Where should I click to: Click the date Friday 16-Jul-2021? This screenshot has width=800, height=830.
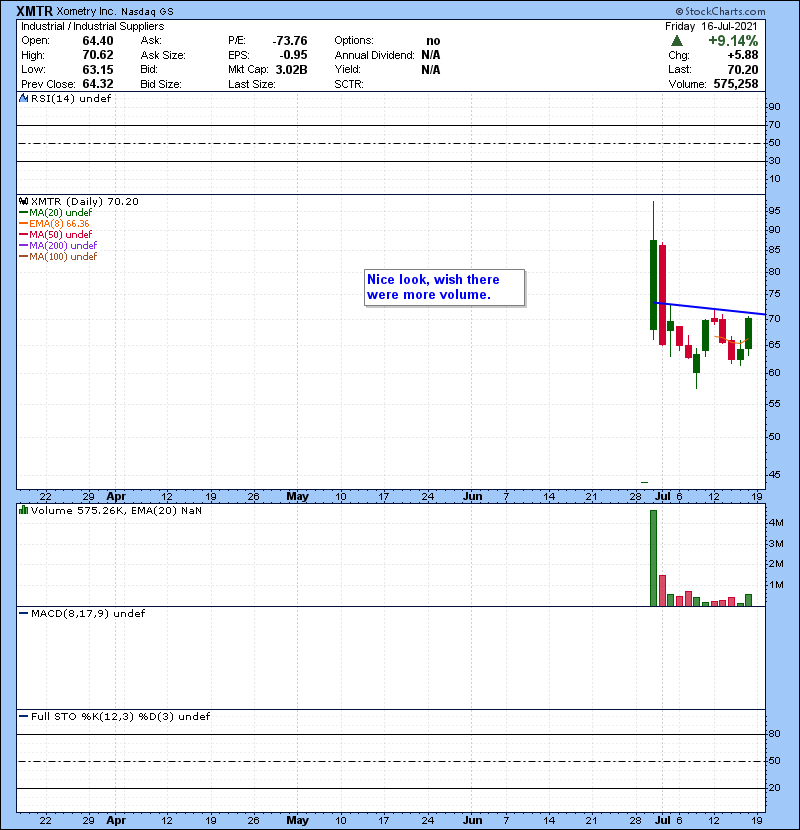(x=711, y=26)
